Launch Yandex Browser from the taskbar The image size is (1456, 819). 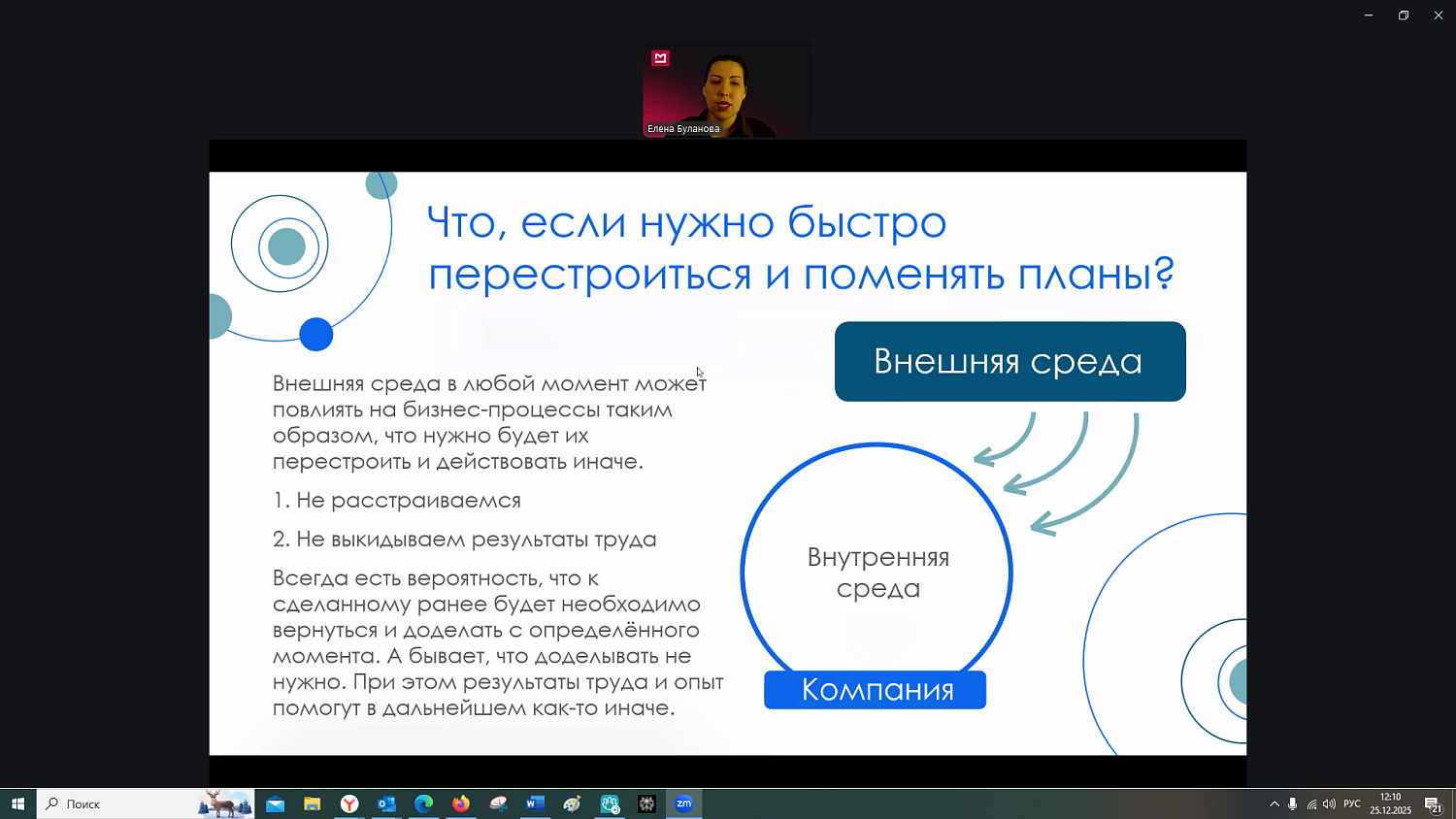tap(349, 803)
